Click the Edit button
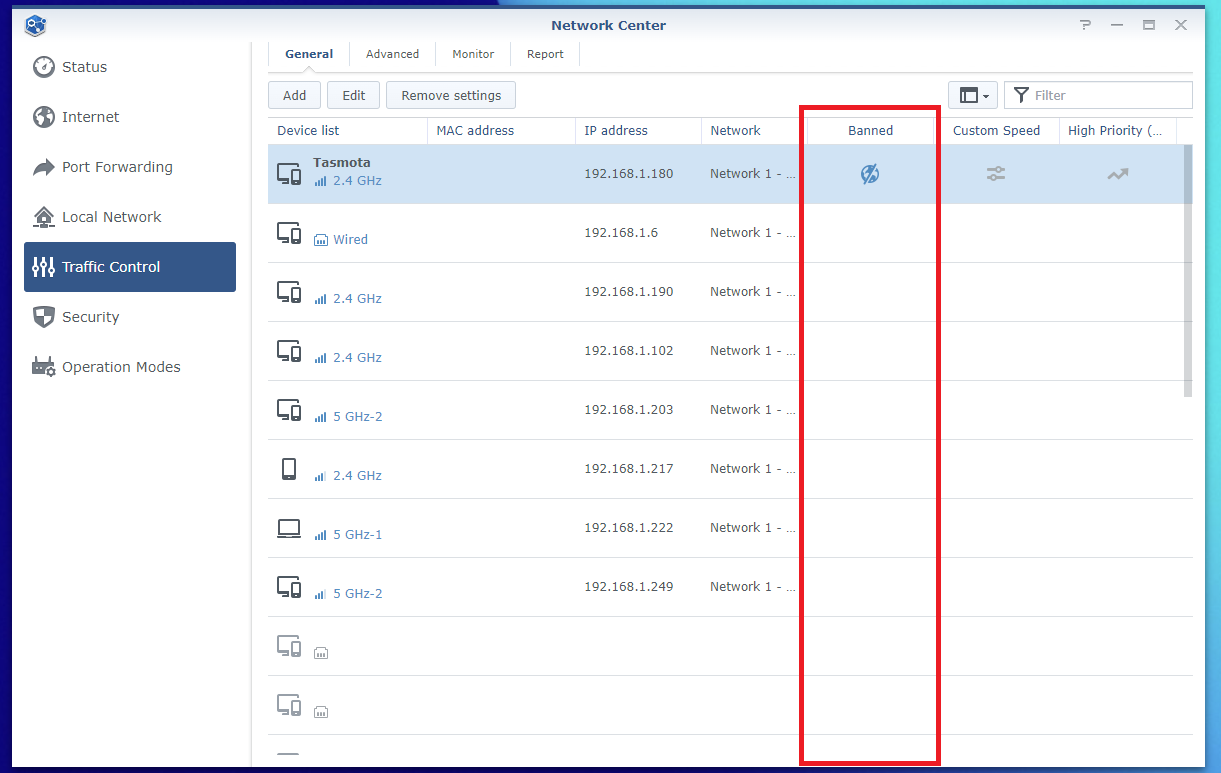The width and height of the screenshot is (1221, 773). click(x=354, y=95)
